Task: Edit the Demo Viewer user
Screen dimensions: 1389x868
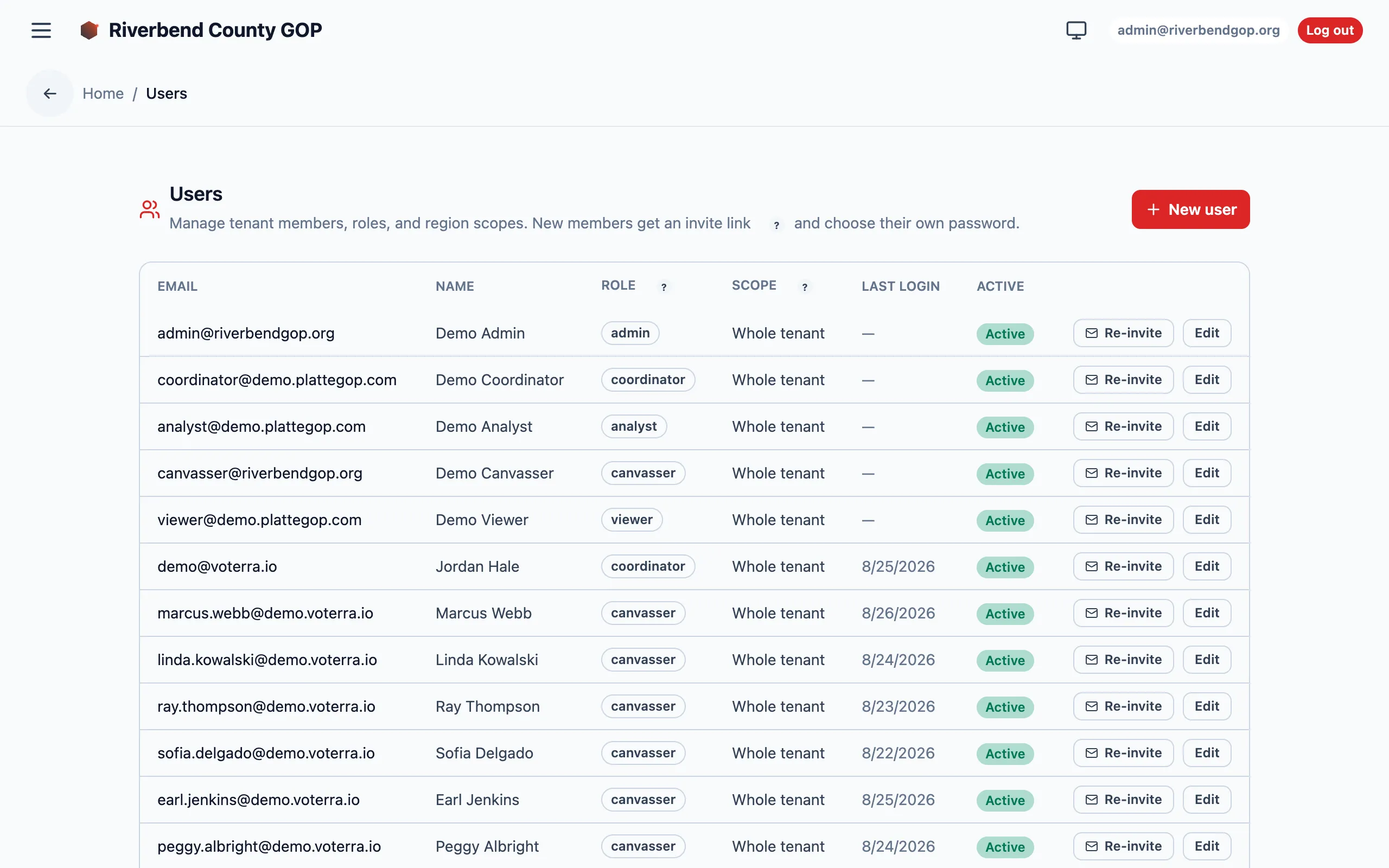Action: (1207, 520)
